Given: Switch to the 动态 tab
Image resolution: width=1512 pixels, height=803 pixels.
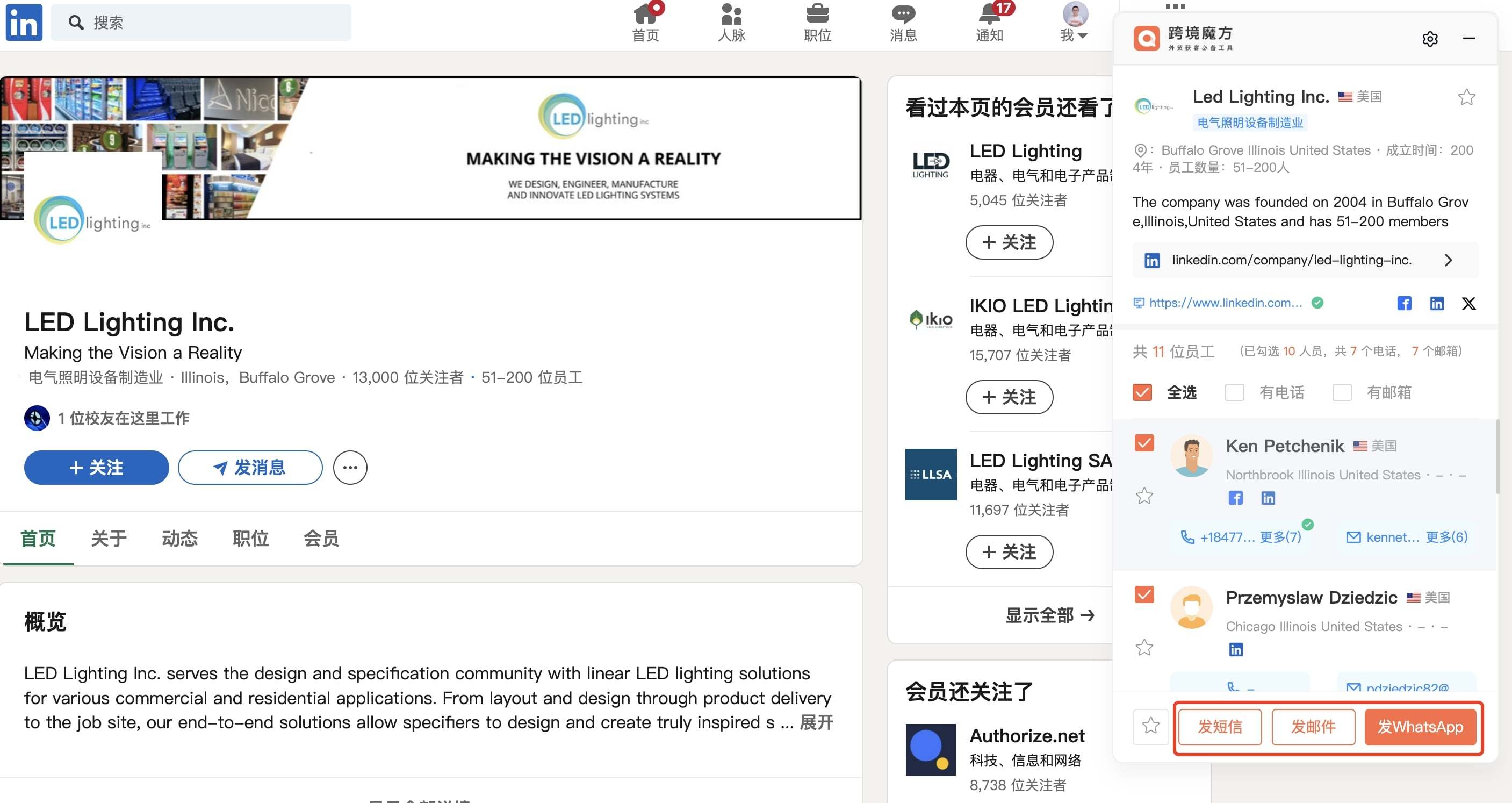Looking at the screenshot, I should (x=179, y=538).
